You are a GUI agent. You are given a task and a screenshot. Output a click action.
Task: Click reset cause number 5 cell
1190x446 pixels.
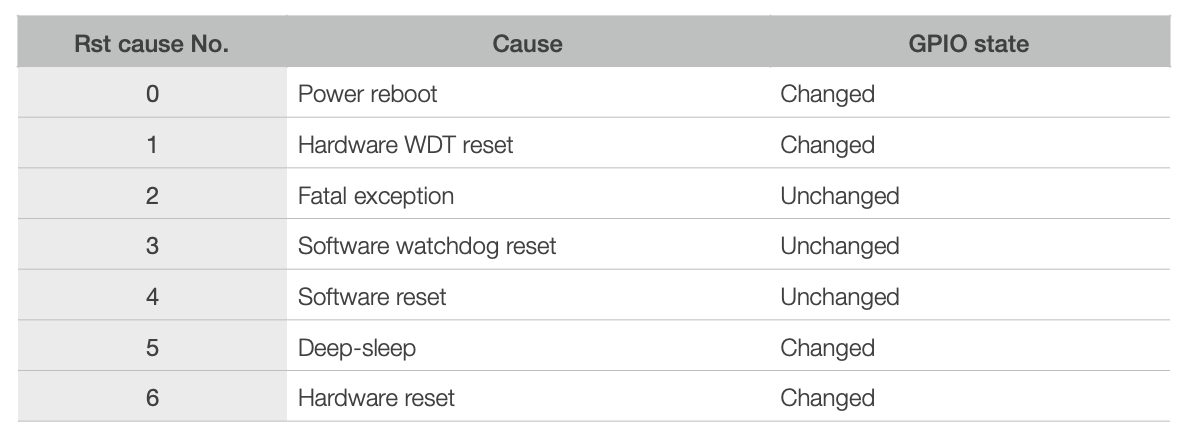click(152, 348)
